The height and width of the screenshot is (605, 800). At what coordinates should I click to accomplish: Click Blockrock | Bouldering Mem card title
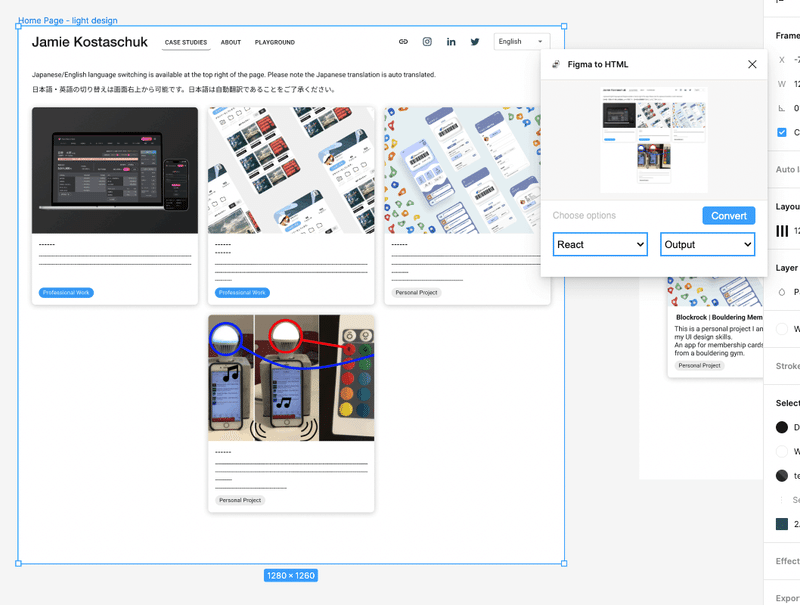tap(719, 317)
